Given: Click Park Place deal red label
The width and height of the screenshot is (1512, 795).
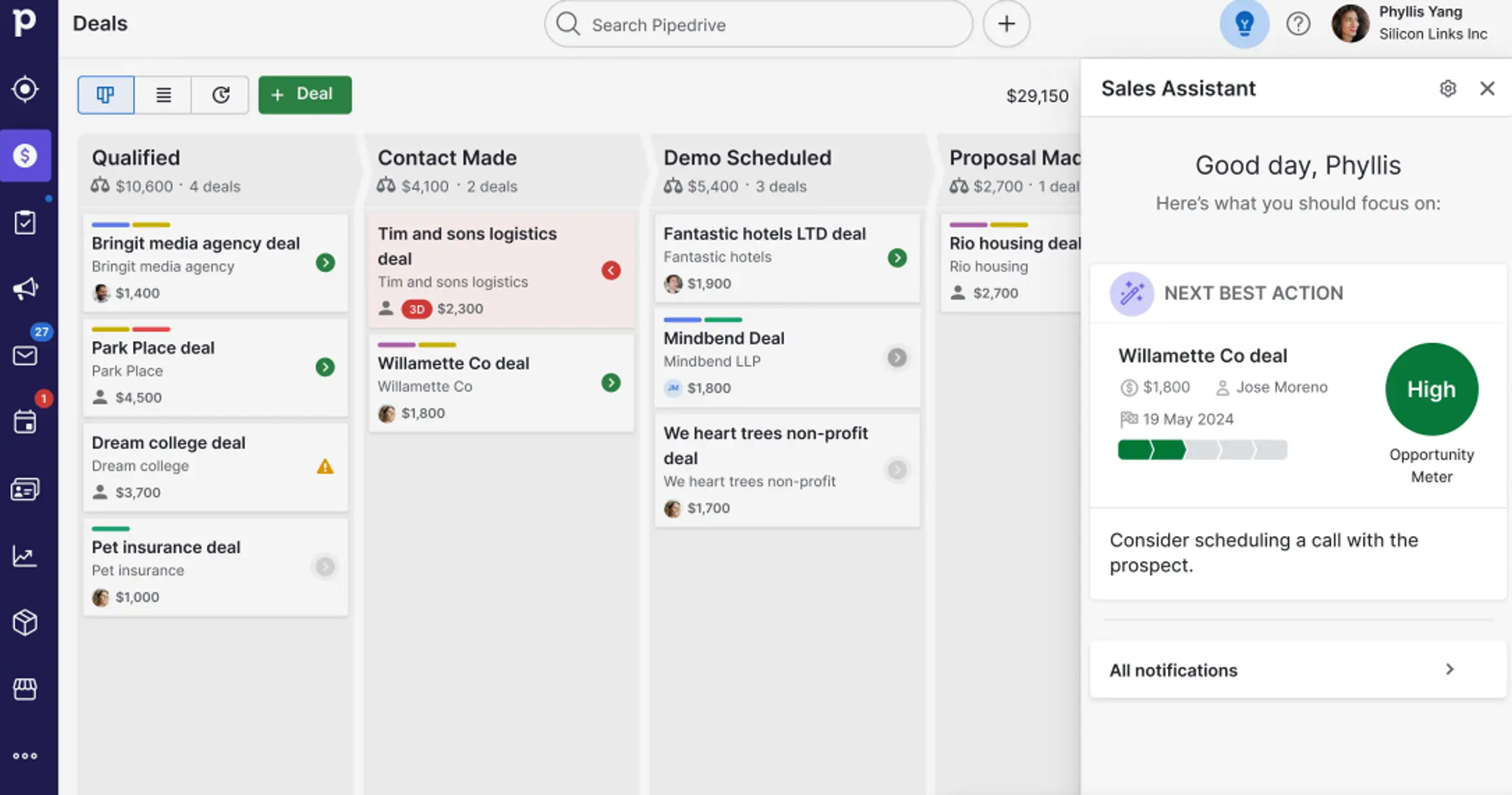Looking at the screenshot, I should tap(151, 329).
